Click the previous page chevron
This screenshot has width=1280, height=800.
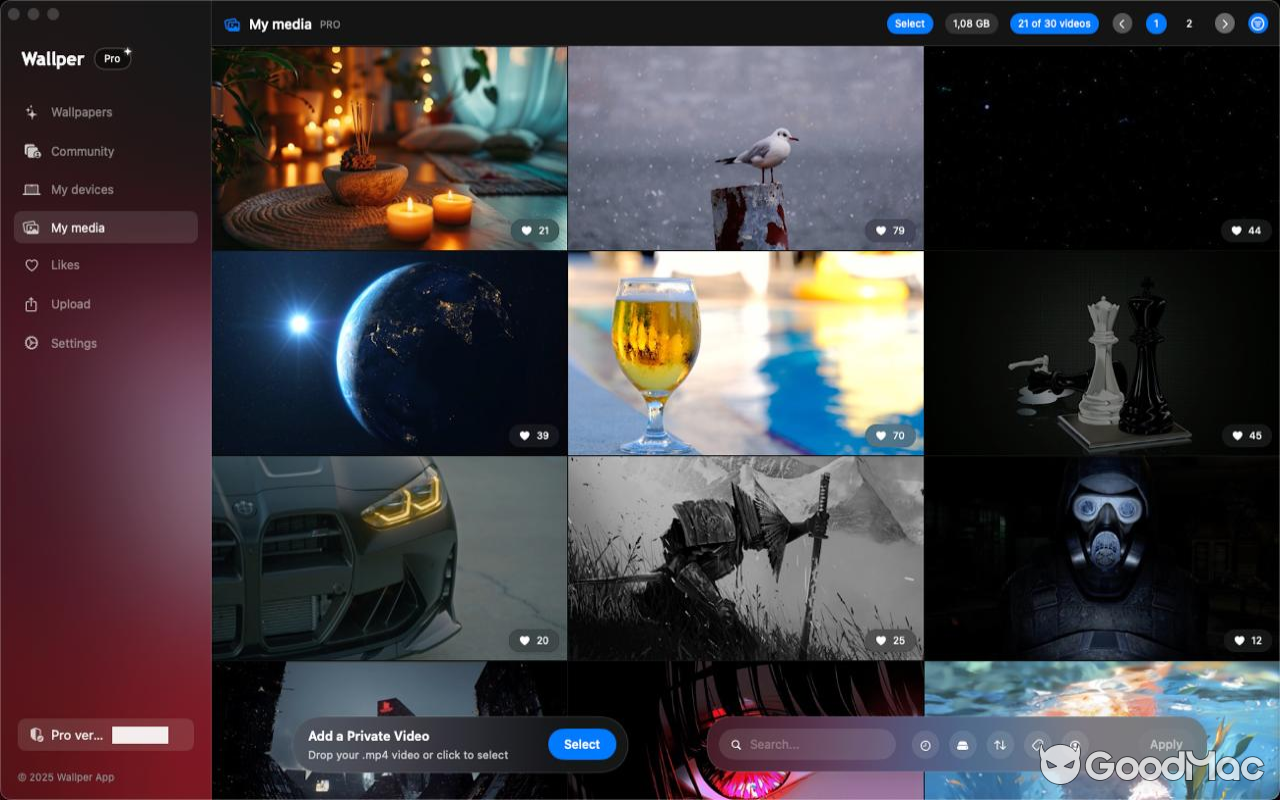coord(1121,23)
